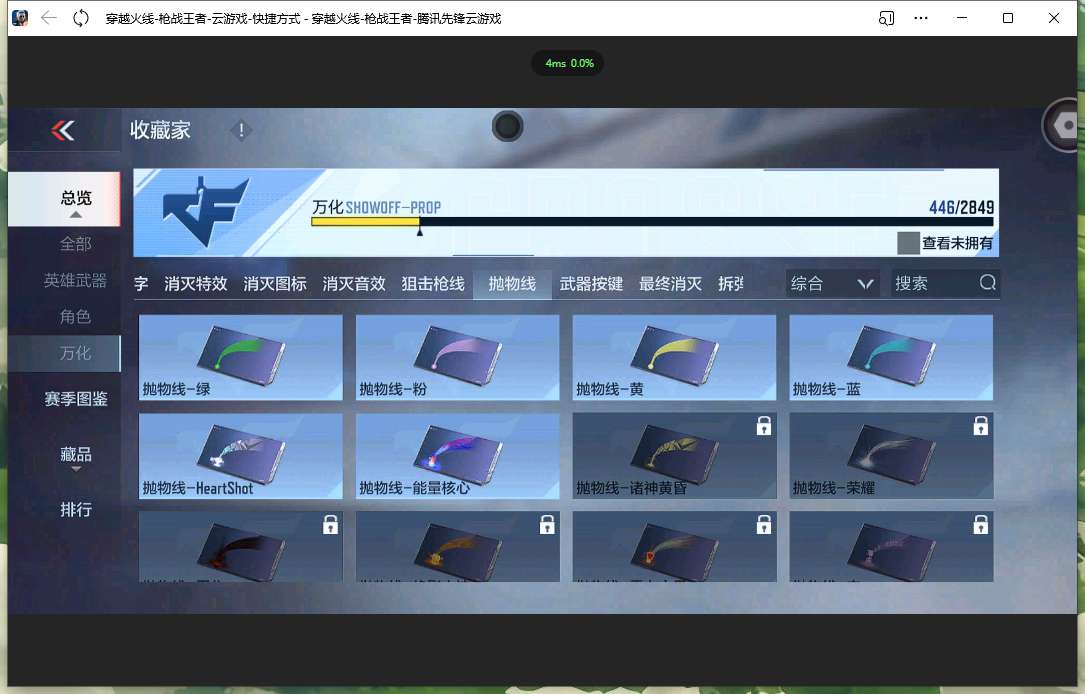Open the three-dots more options menu

[x=920, y=18]
